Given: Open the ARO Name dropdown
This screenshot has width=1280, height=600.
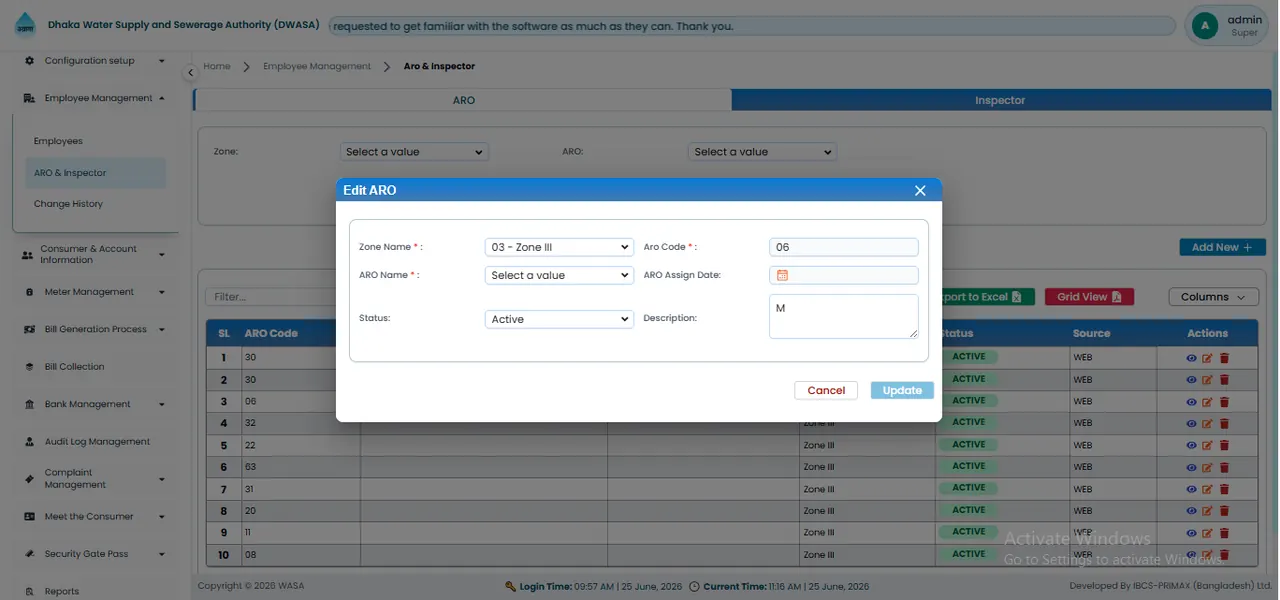Looking at the screenshot, I should [559, 275].
